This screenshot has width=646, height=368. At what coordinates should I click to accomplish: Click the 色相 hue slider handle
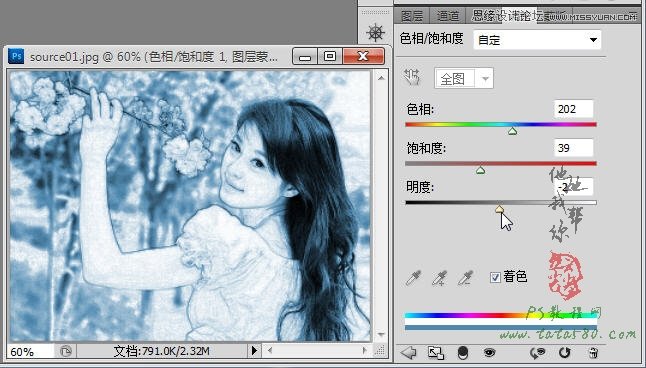pos(513,131)
